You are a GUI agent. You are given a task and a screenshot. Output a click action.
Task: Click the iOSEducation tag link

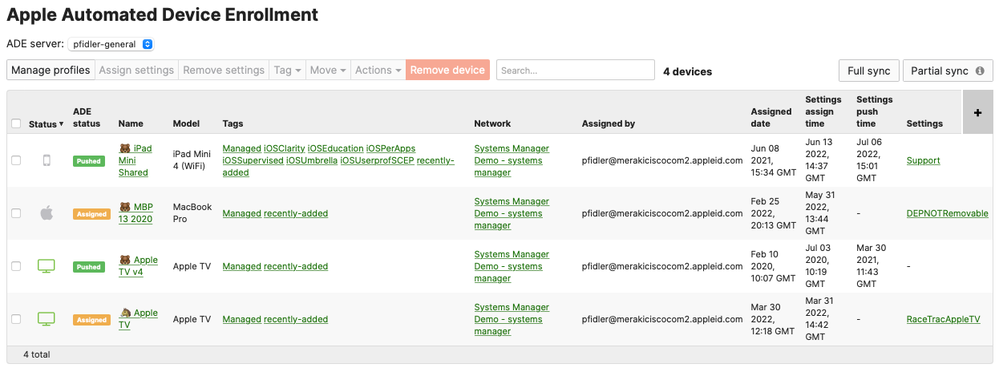tap(335, 148)
